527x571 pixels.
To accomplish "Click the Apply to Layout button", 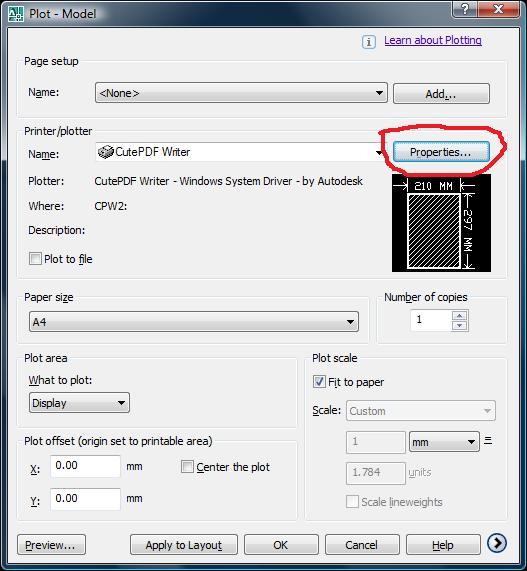I will pos(184,545).
